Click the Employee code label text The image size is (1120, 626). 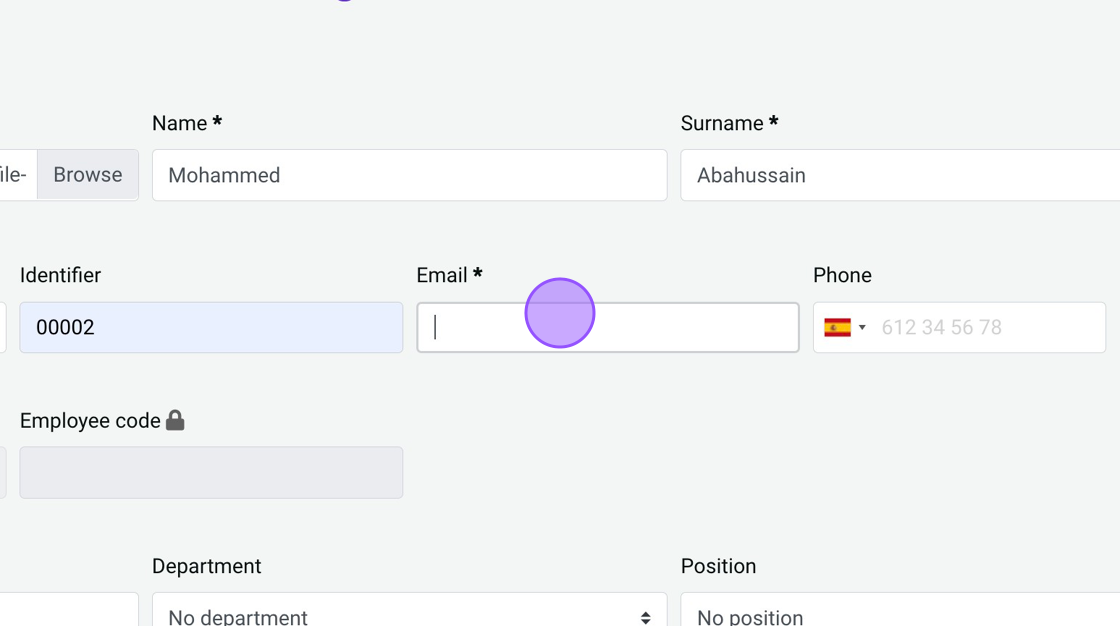[x=90, y=421]
